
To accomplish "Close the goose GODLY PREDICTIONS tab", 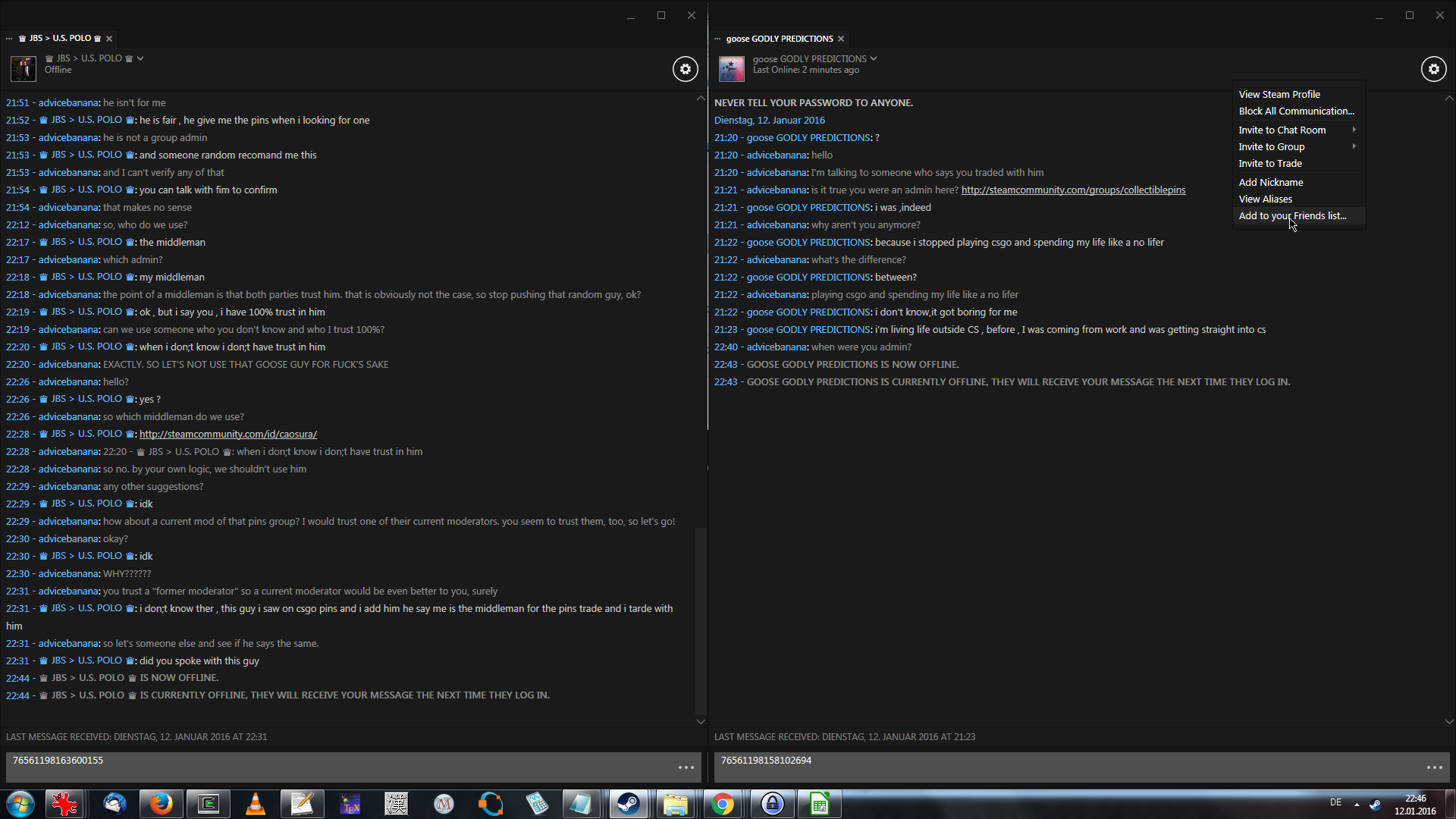I will (x=841, y=39).
